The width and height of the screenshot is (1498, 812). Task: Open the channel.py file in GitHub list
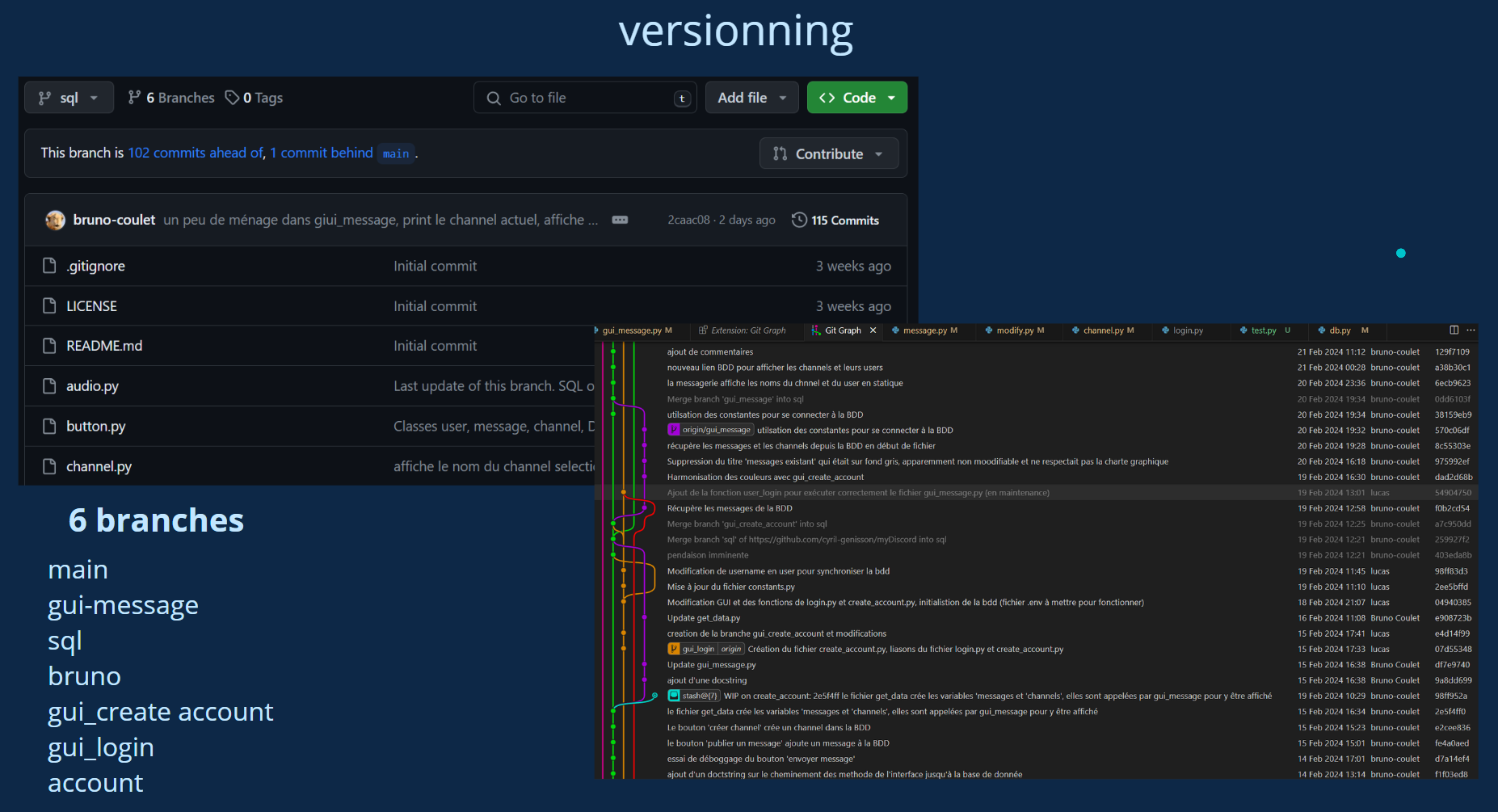pos(99,466)
